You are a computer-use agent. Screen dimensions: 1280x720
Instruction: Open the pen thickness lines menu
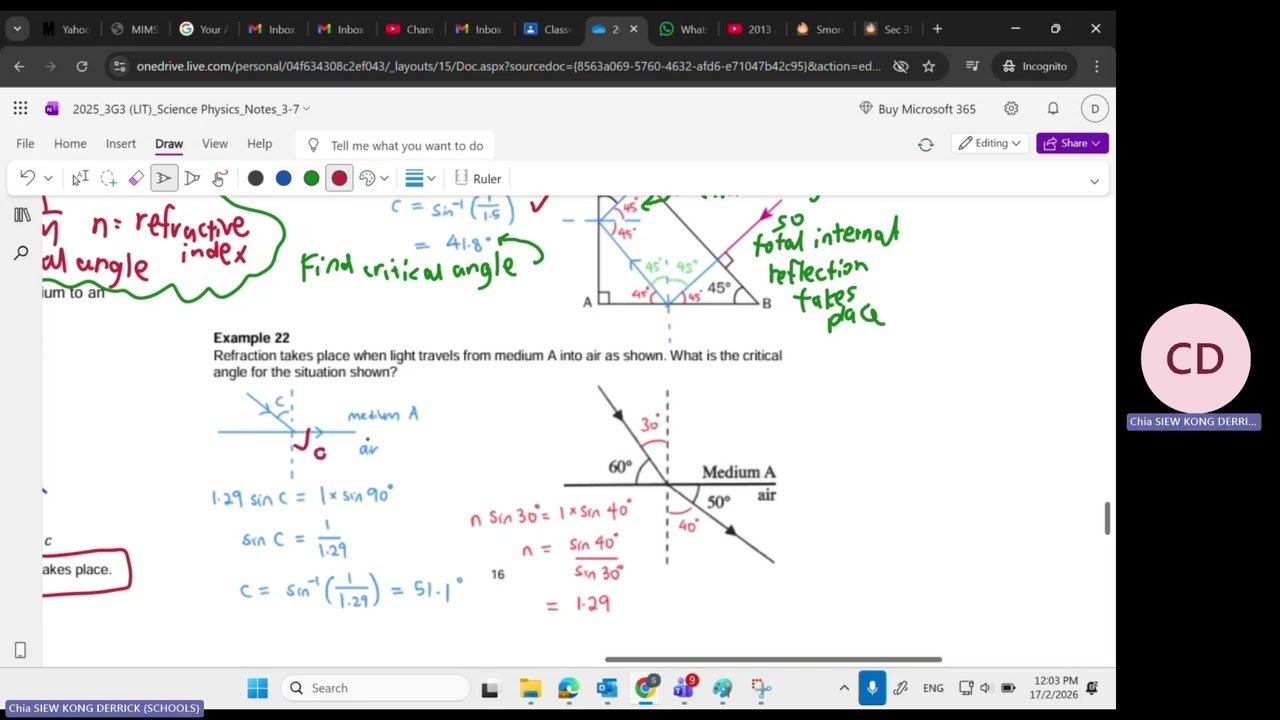pyautogui.click(x=414, y=178)
